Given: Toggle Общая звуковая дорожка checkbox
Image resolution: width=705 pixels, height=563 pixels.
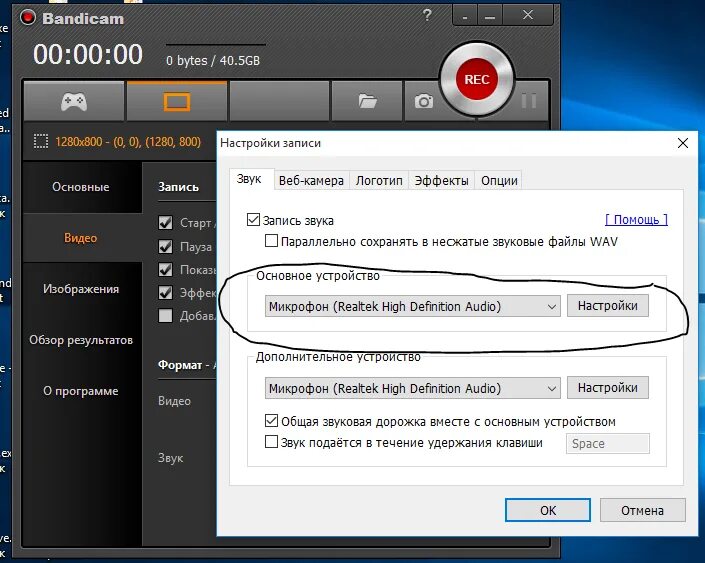Looking at the screenshot, I should [x=271, y=421].
